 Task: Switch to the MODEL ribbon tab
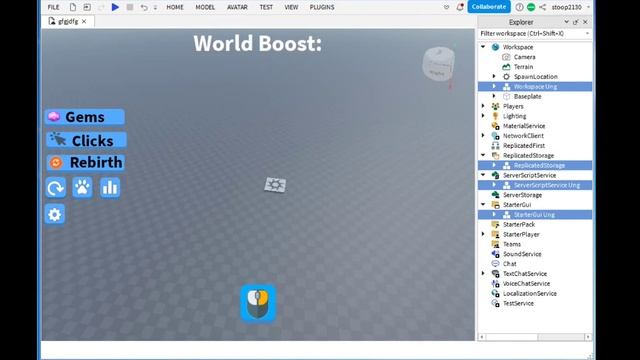click(x=205, y=7)
